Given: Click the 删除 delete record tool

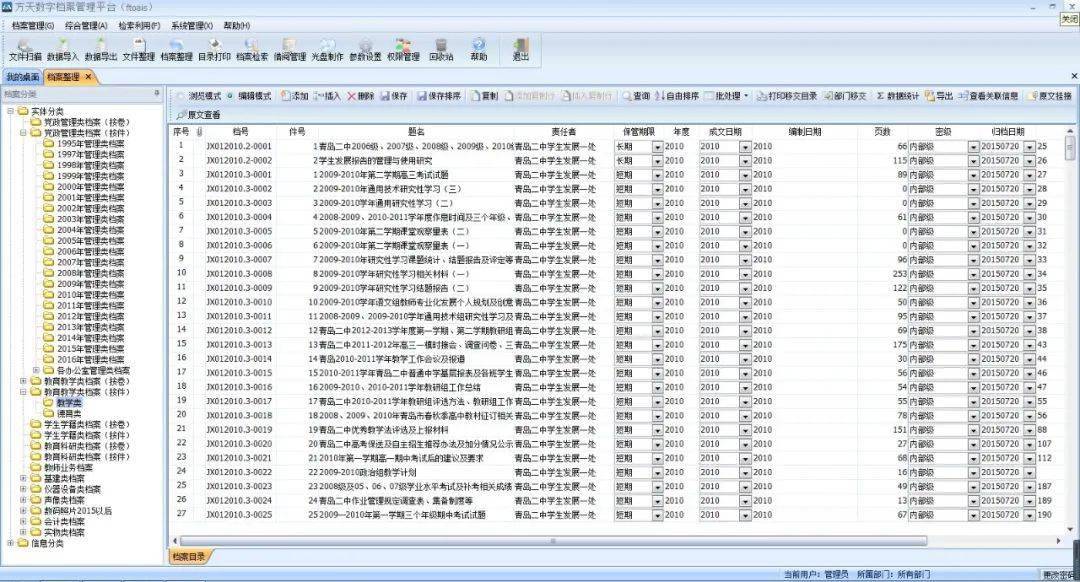Looking at the screenshot, I should 361,96.
